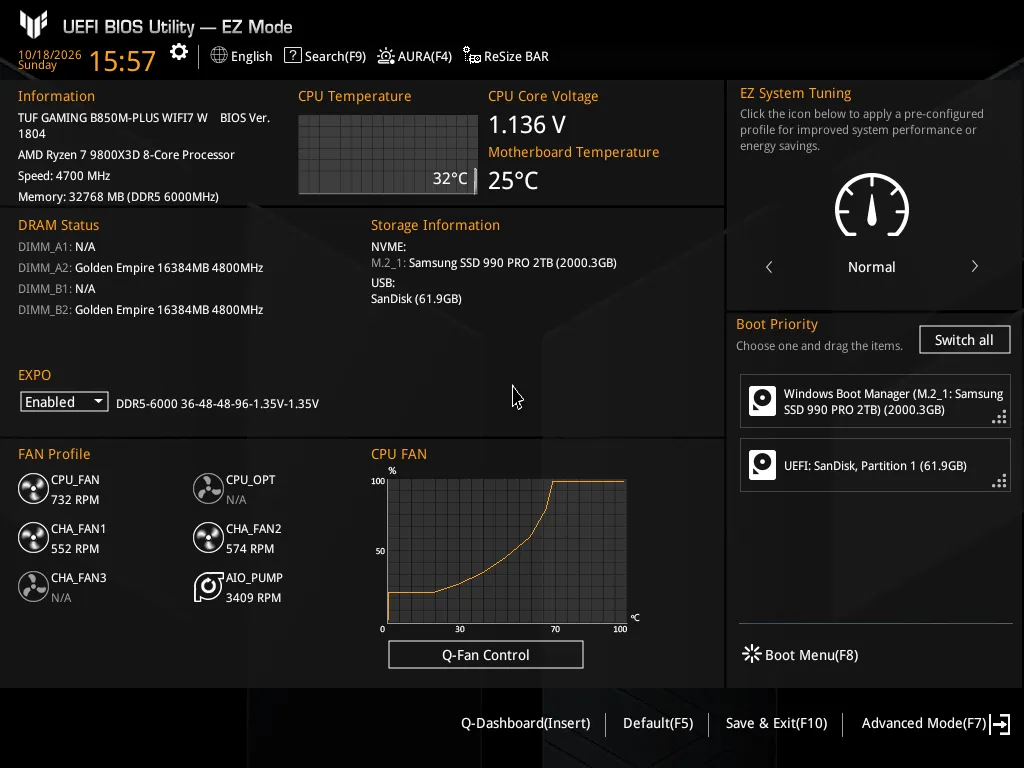The height and width of the screenshot is (768, 1024).
Task: Open the English language selector
Action: click(x=241, y=56)
